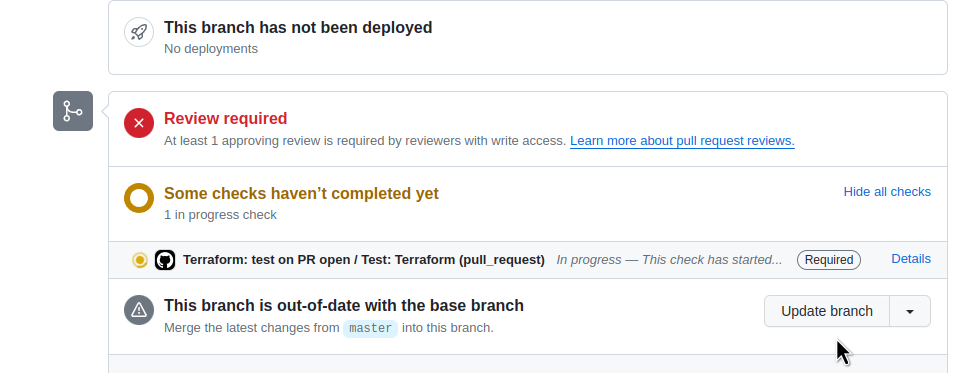The image size is (957, 373).
Task: Open Details for the Terraform check
Action: click(911, 259)
